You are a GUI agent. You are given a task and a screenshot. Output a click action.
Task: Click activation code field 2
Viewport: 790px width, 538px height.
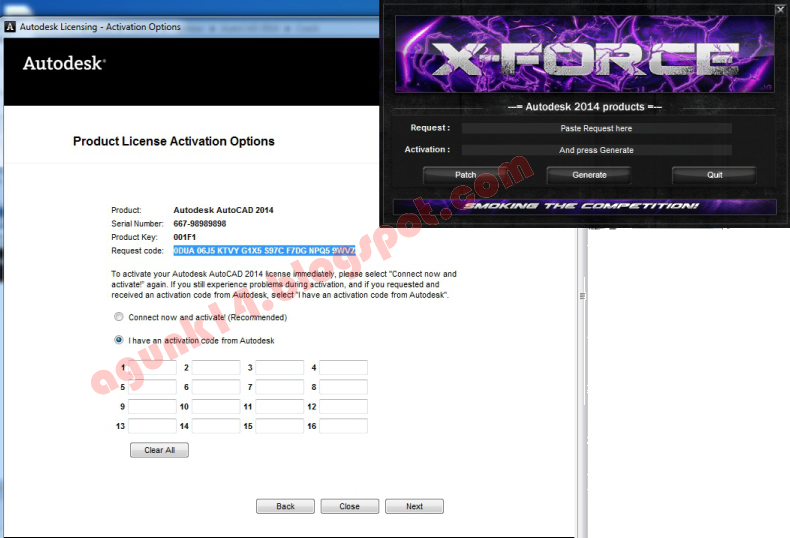point(216,367)
